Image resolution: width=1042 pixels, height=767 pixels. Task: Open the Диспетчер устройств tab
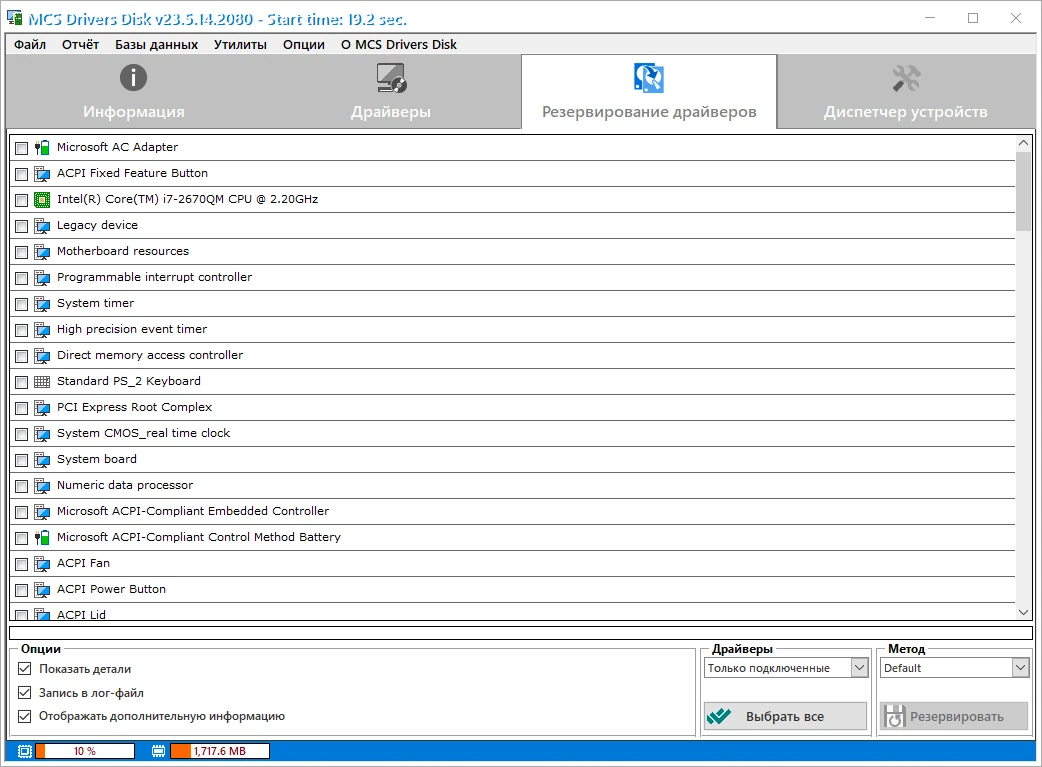coord(906,92)
